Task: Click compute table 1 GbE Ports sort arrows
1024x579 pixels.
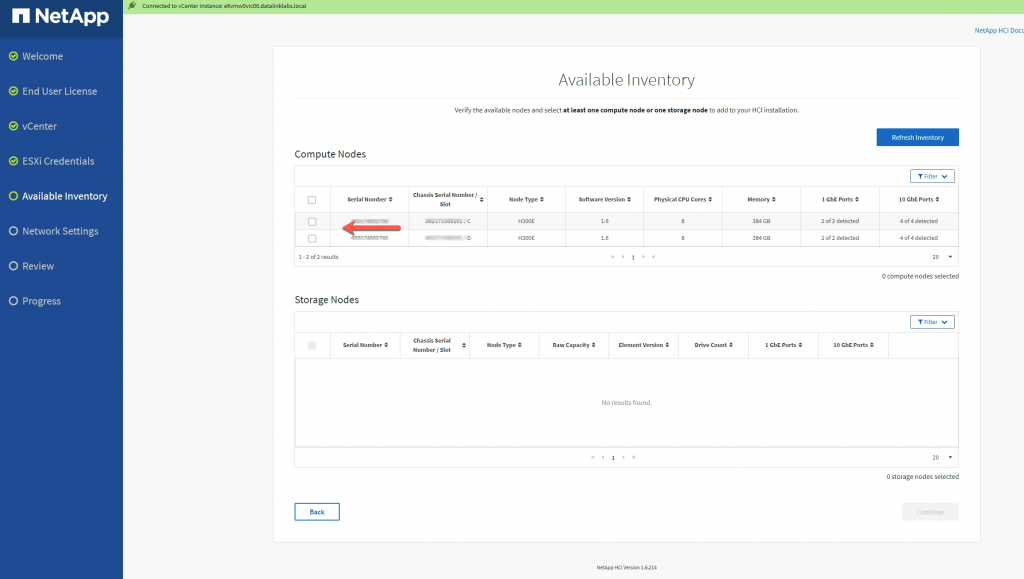Action: coord(857,199)
